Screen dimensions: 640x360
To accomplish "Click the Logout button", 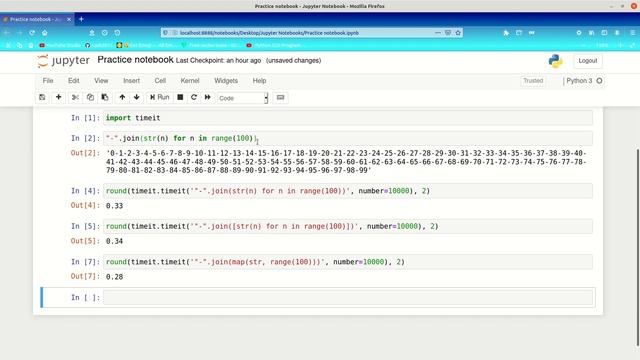I will 587,61.
